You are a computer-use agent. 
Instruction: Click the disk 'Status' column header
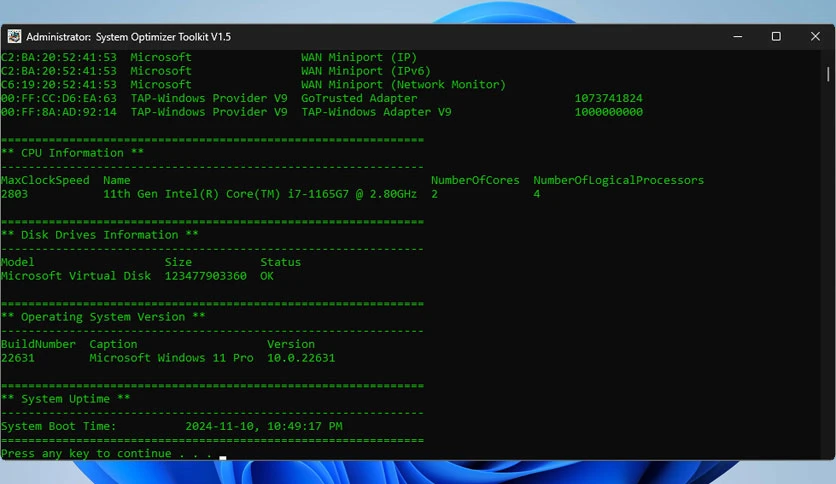(280, 262)
